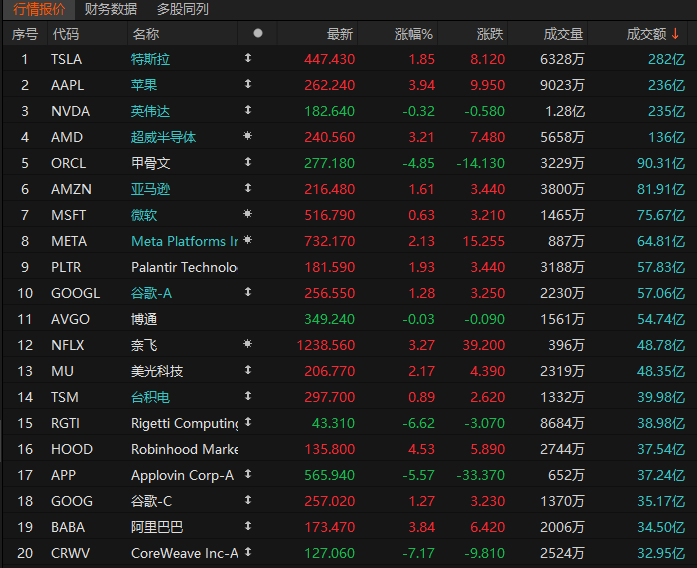
Task: Sort by the 最新 column header
Action: click(340, 34)
